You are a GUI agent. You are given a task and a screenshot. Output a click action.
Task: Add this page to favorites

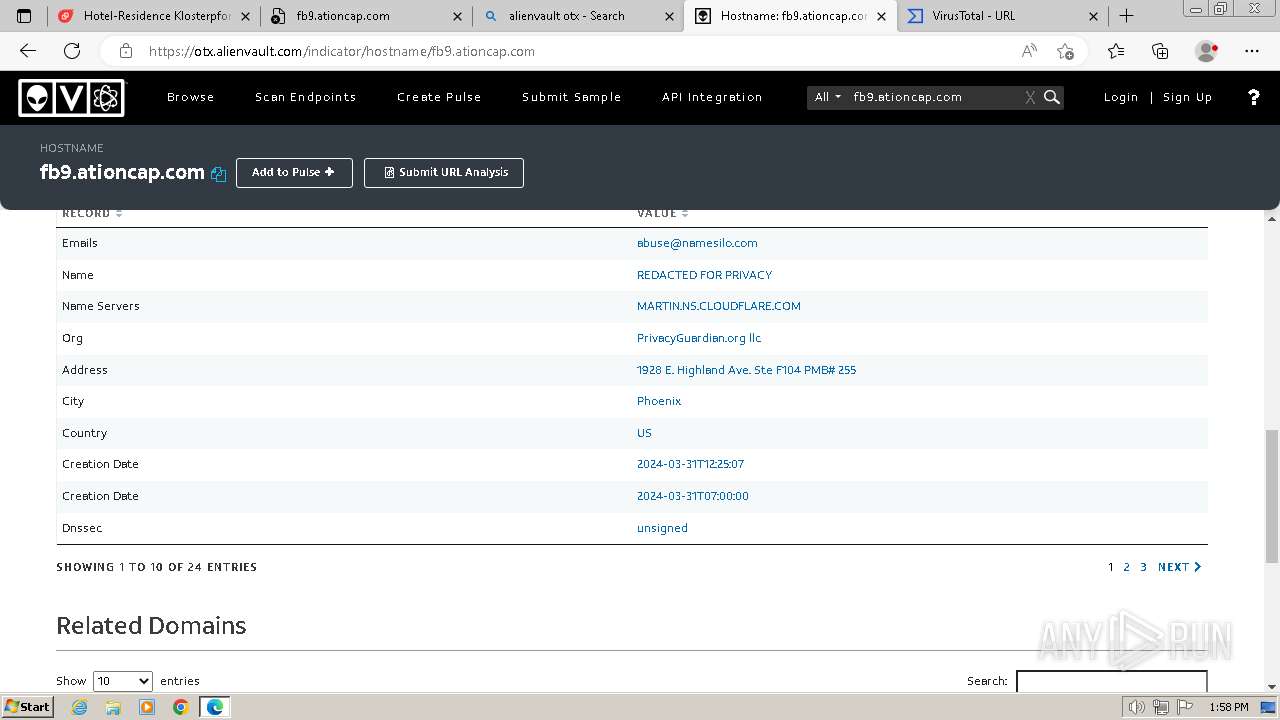[x=1065, y=51]
